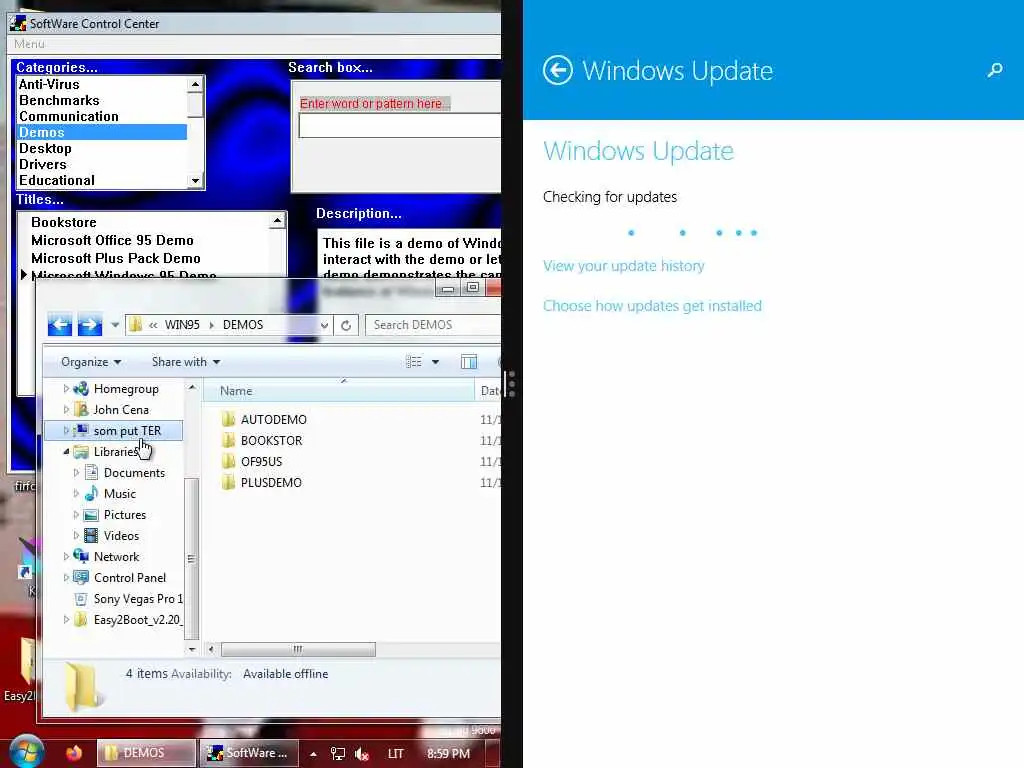Screen dimensions: 1024x768
Task: Click WIN95 in the address breadcrumb
Action: [182, 325]
